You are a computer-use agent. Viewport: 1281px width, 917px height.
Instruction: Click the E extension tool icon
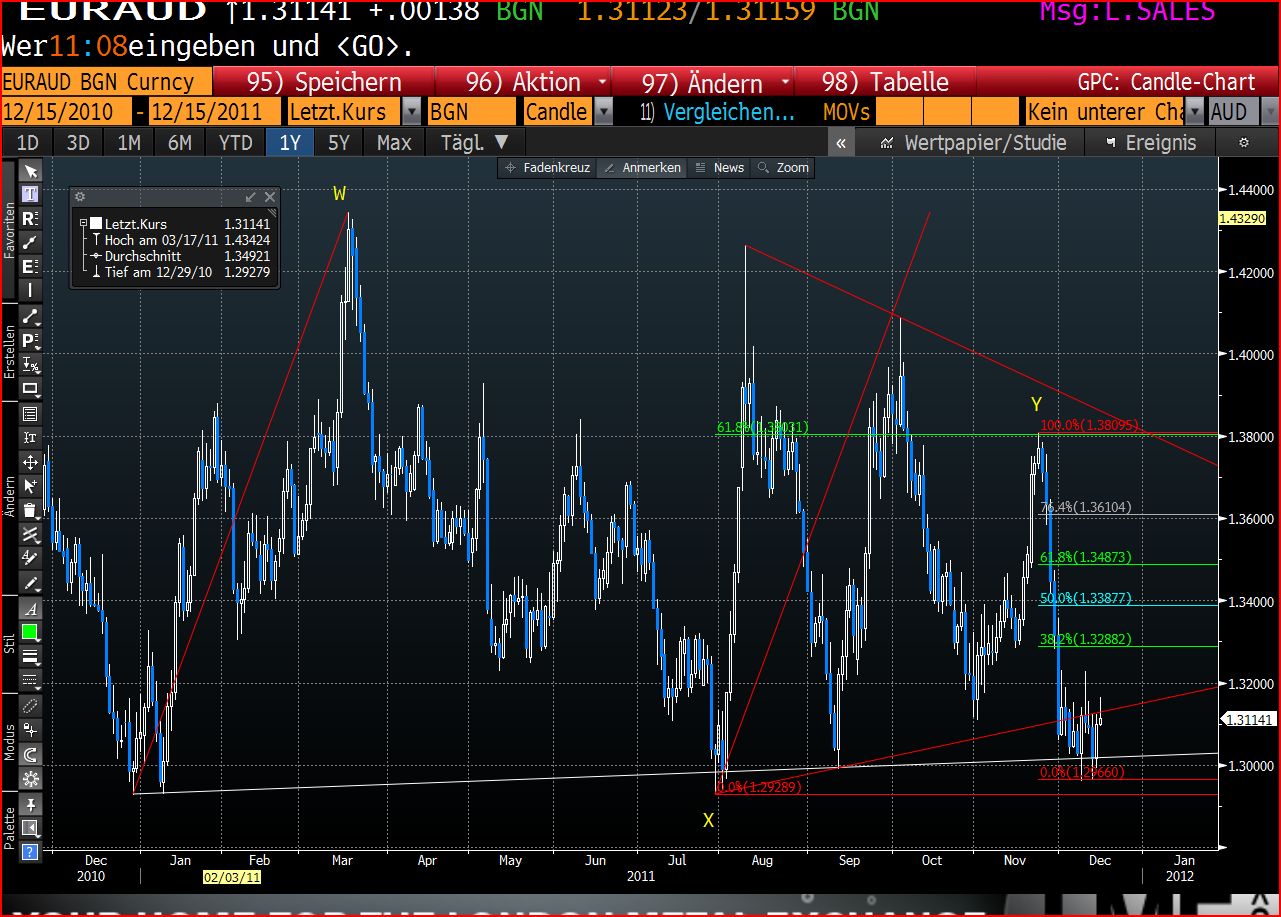click(x=30, y=266)
